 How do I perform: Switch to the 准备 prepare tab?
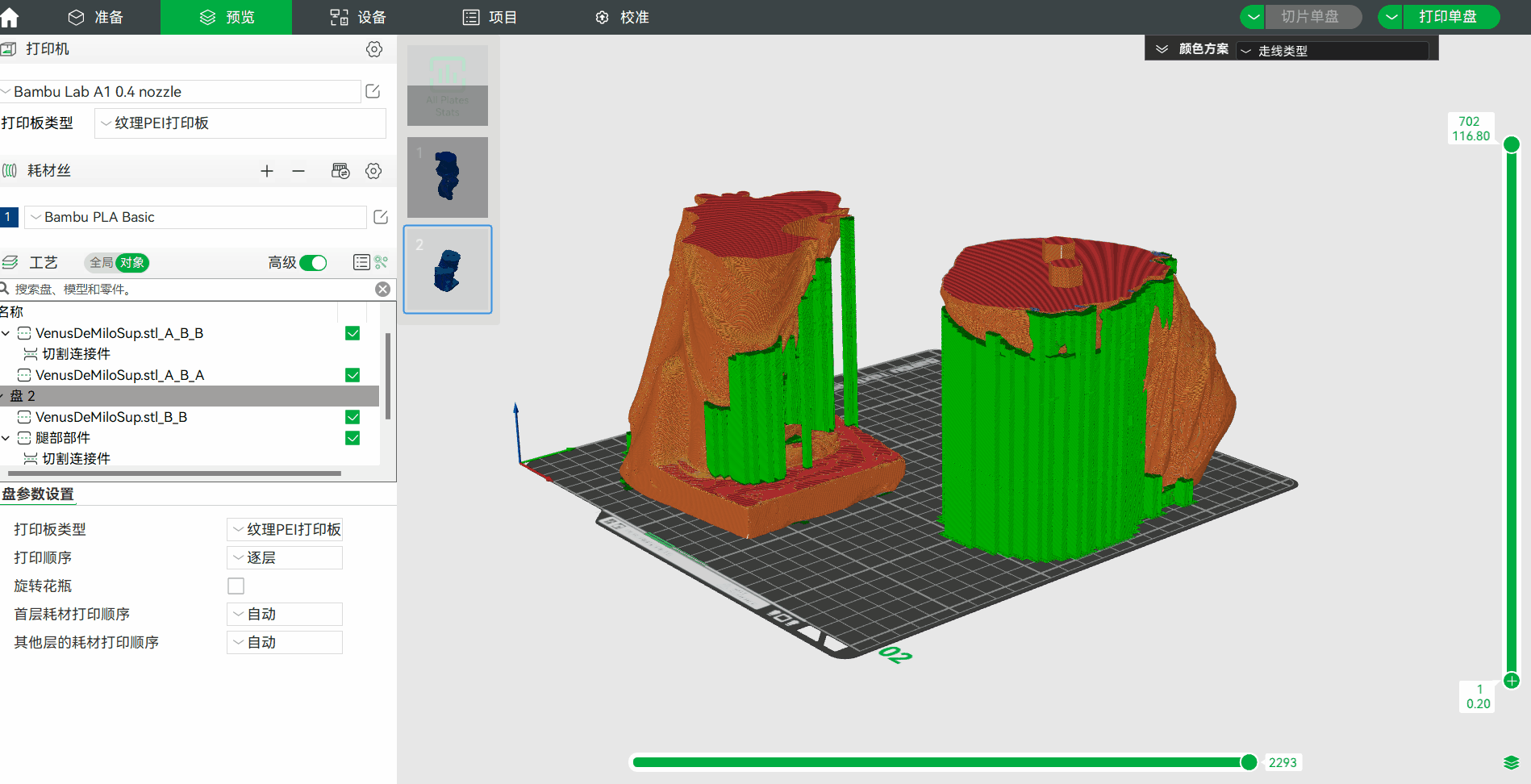pyautogui.click(x=95, y=17)
